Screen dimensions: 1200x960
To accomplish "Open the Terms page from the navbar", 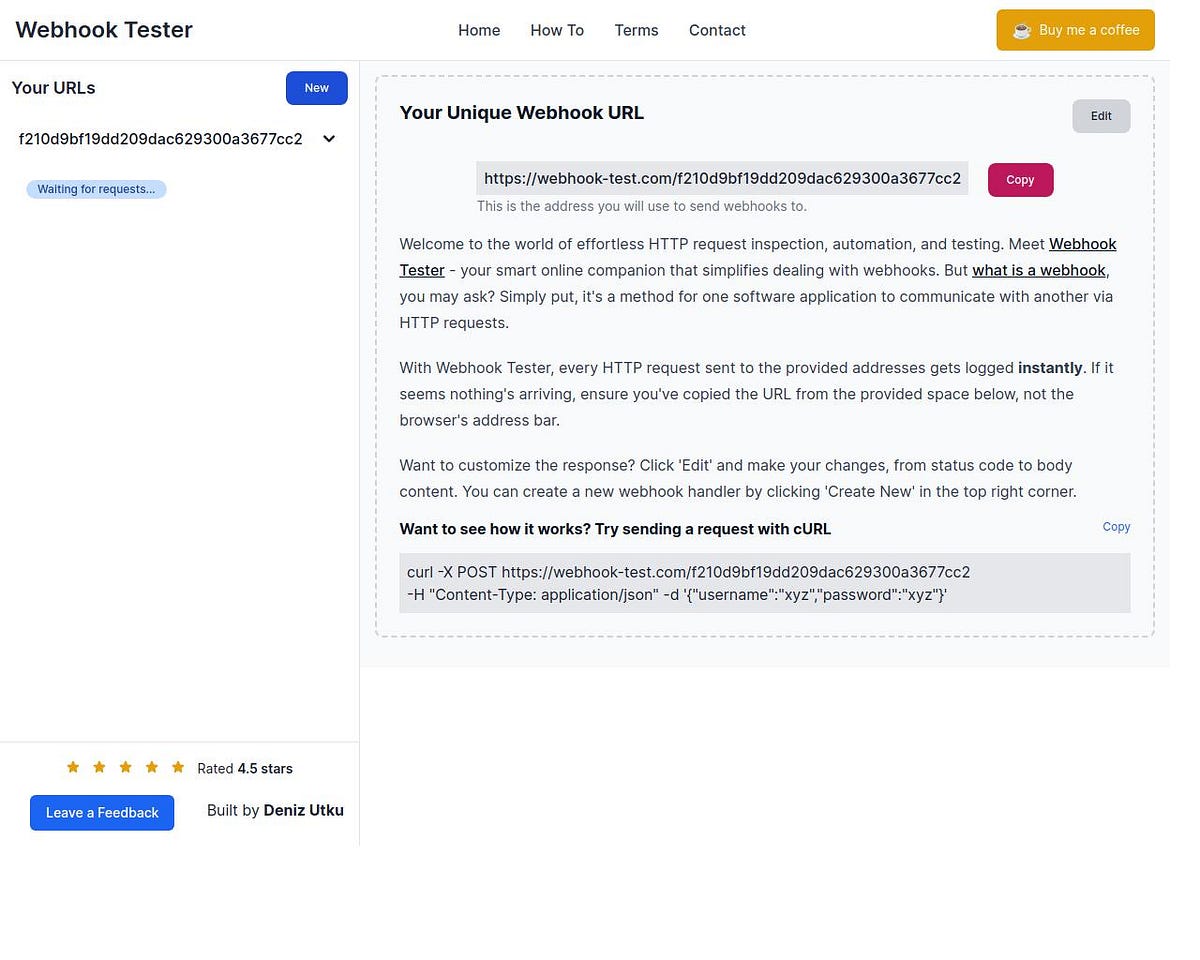I will pos(636,30).
